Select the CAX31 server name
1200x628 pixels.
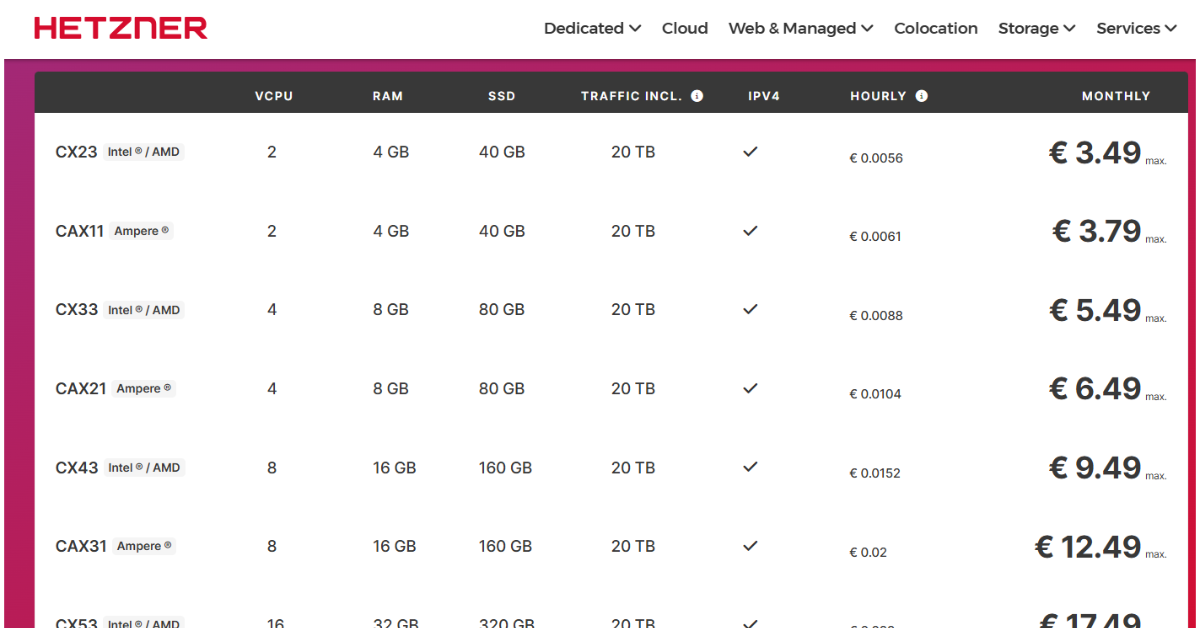pos(81,546)
